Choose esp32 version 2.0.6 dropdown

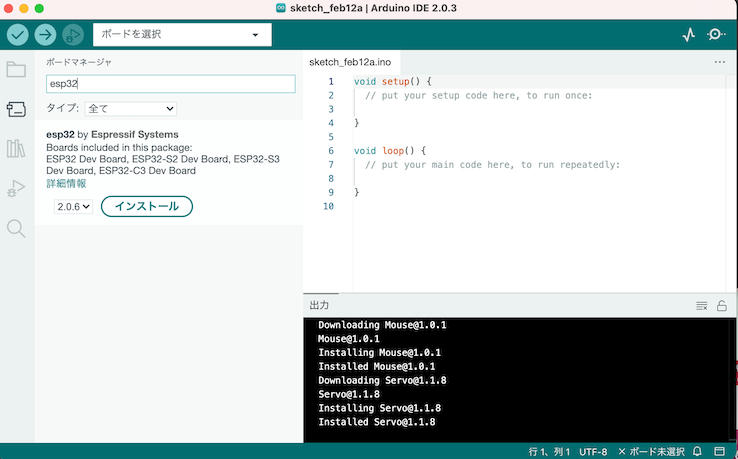[73, 207]
